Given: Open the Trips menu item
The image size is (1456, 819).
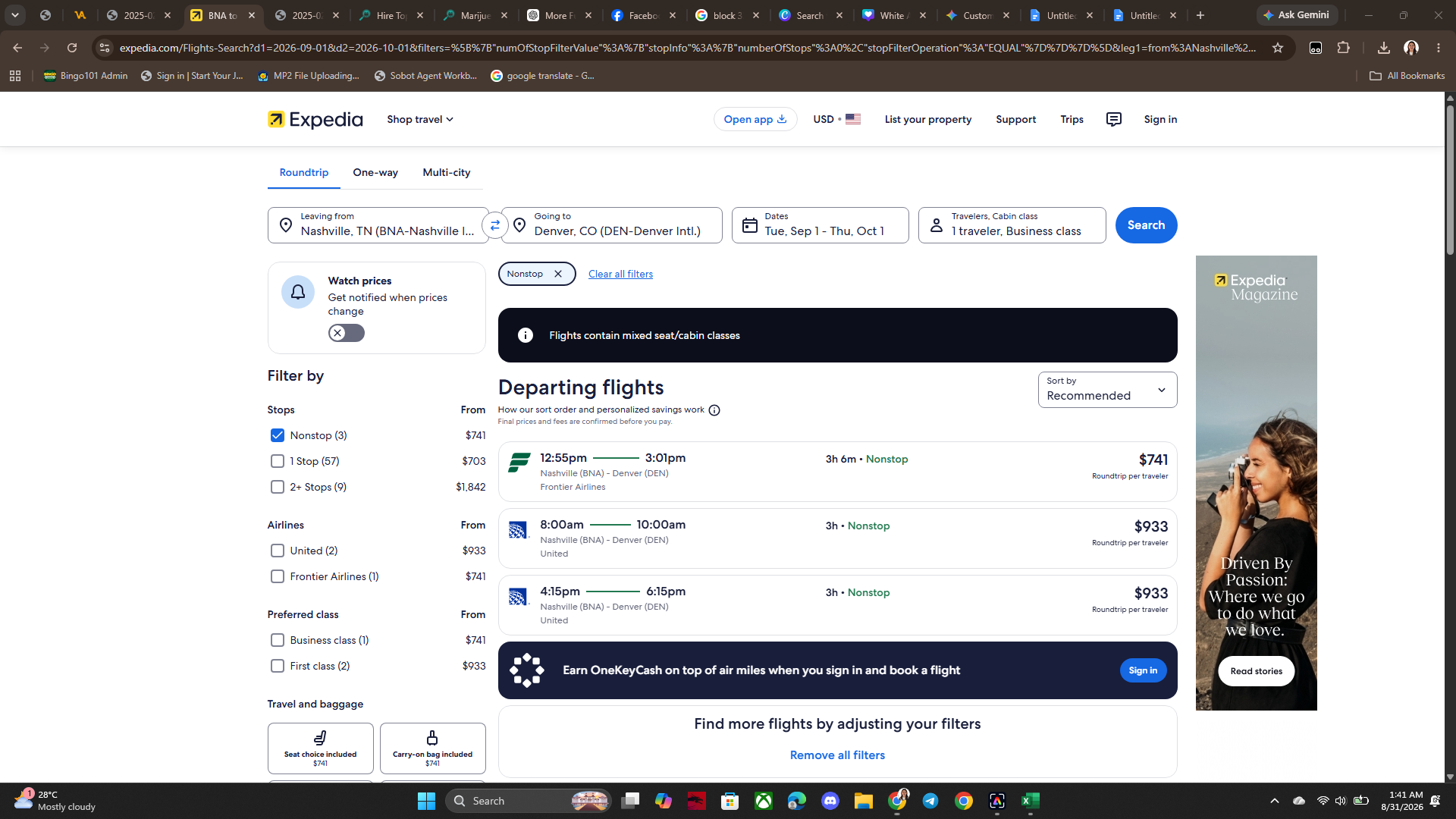Looking at the screenshot, I should pyautogui.click(x=1072, y=120).
